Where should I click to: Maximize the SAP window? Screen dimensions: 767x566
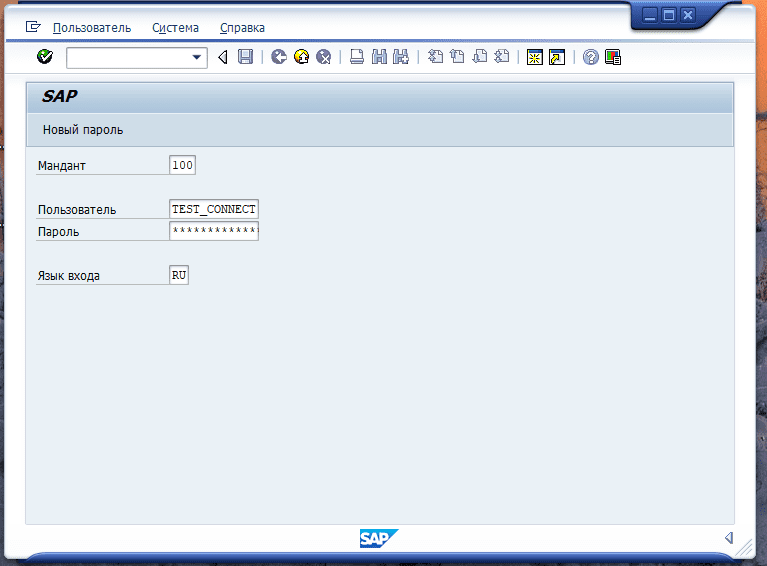coord(669,16)
